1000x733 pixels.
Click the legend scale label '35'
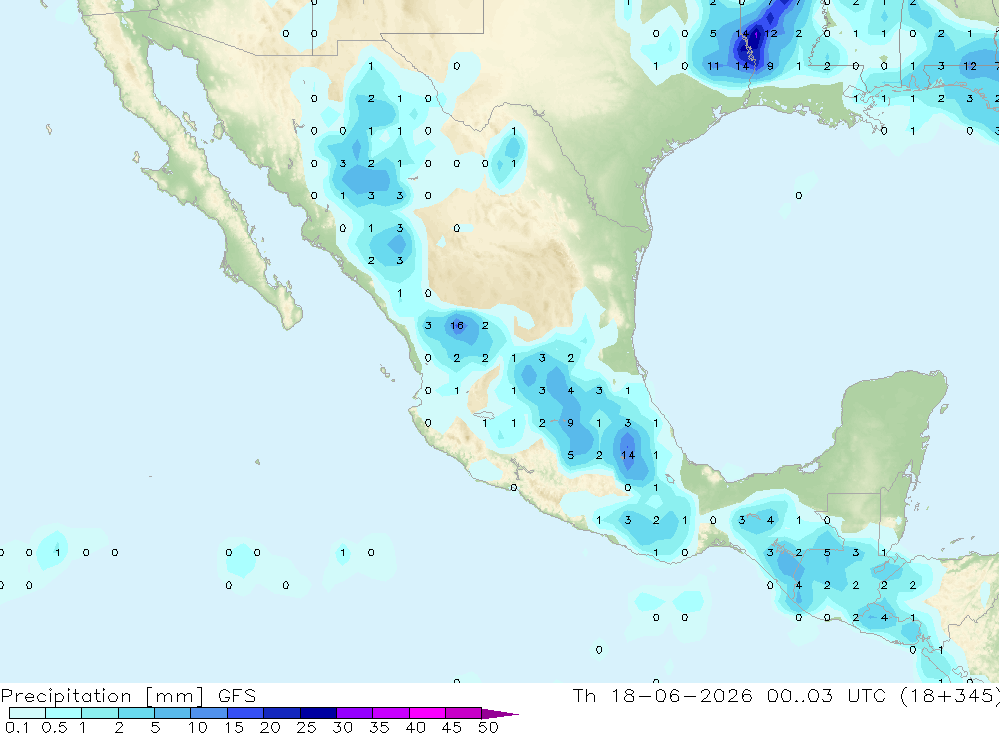click(379, 727)
